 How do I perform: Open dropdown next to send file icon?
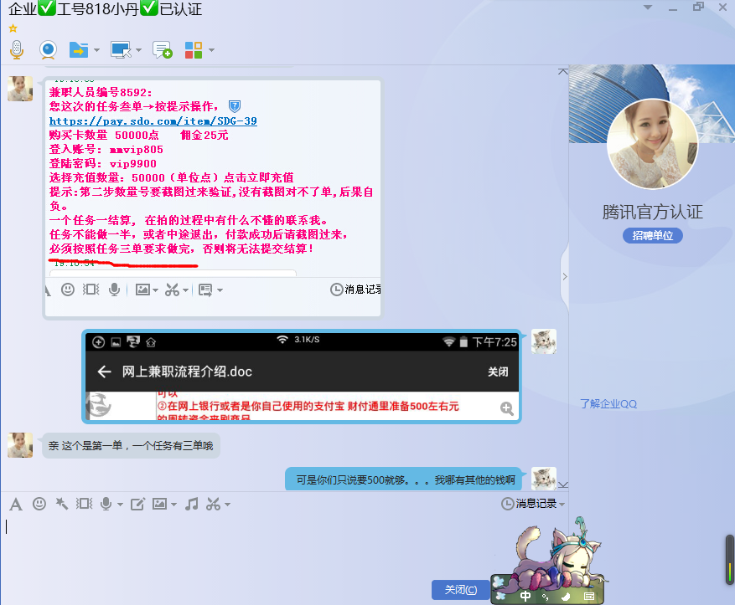coord(97,50)
